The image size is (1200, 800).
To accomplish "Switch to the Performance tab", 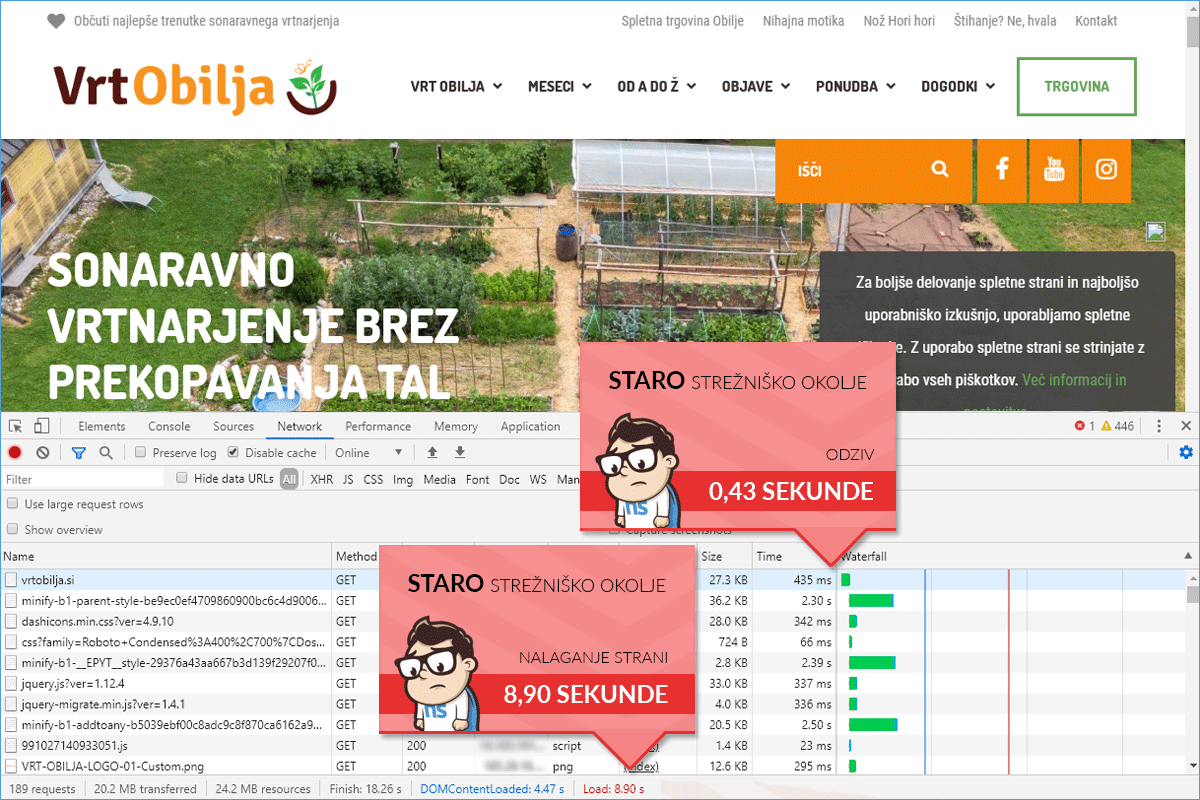I will pos(378,427).
